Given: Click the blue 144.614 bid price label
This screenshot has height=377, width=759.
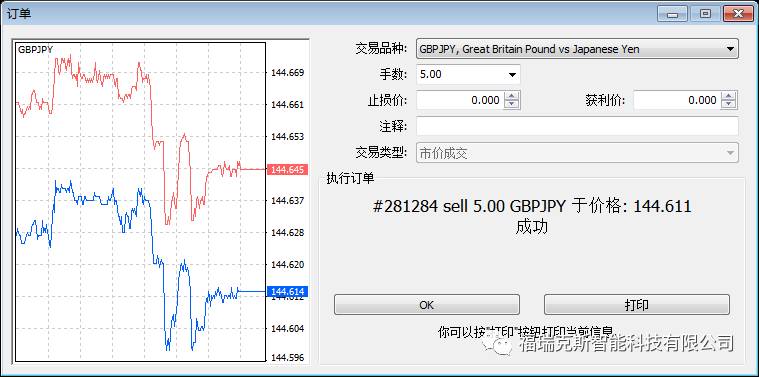Looking at the screenshot, I should click(288, 291).
